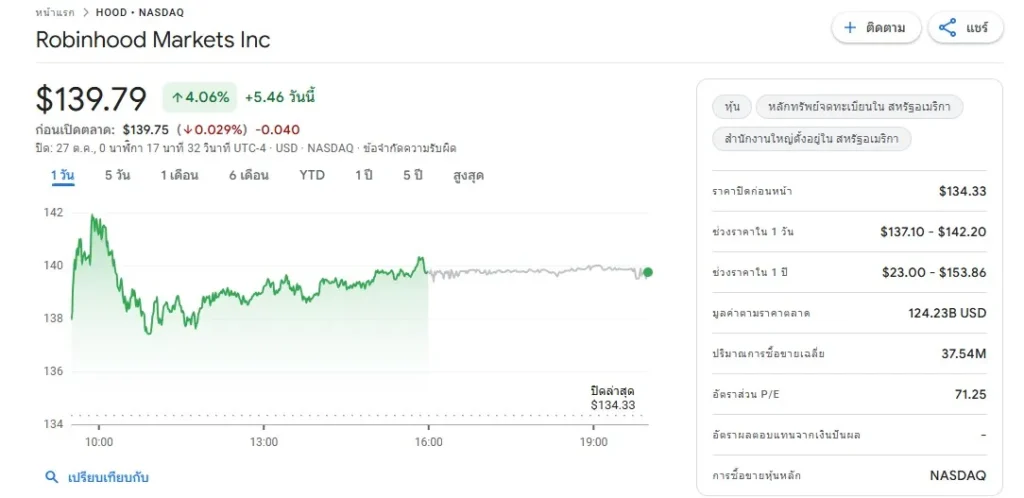Click the $137.10 - $142.20 day range
Screen dimensions: 1024x498
933,232
